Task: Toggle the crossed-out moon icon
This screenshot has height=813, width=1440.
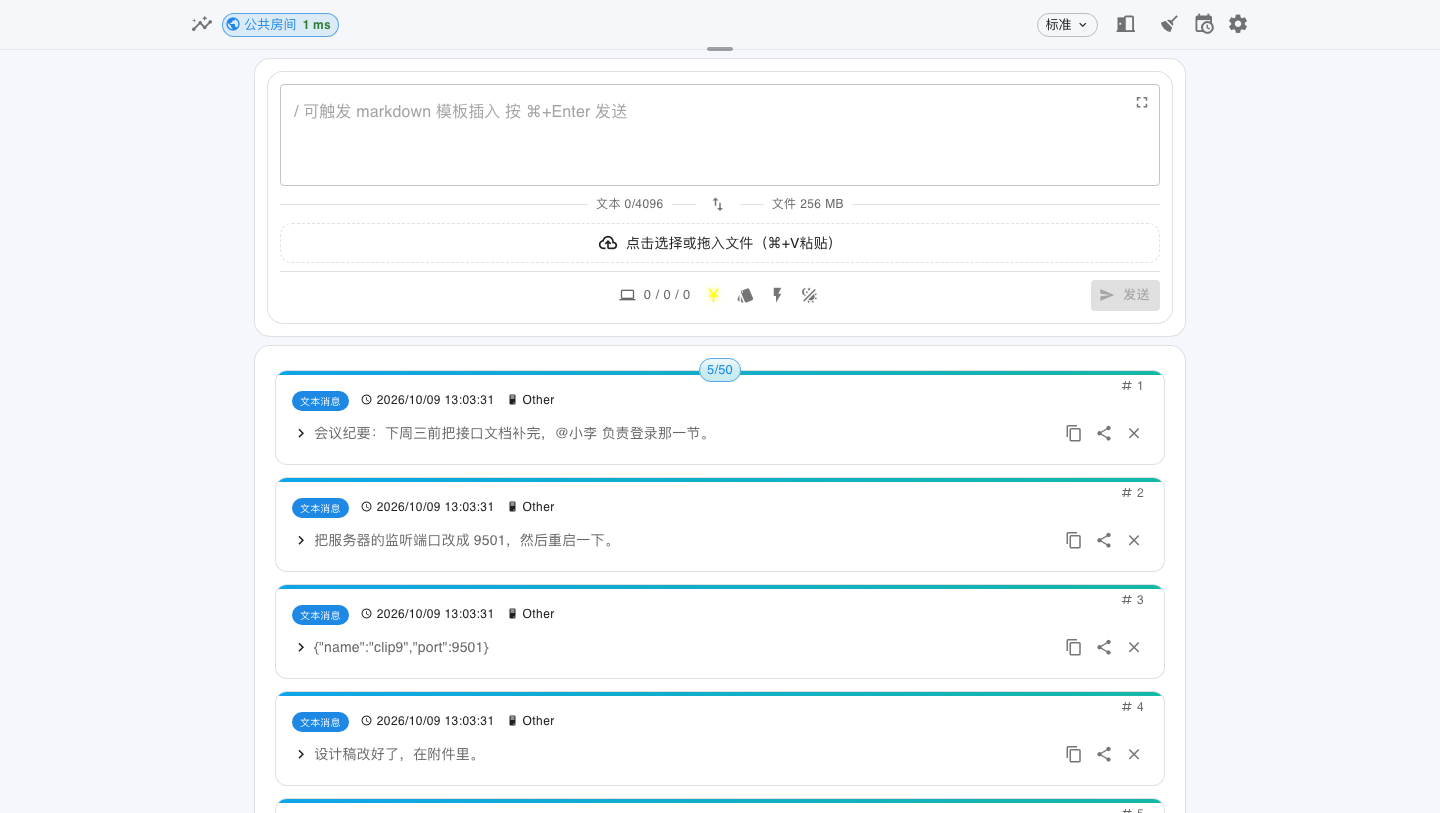Action: pos(810,295)
